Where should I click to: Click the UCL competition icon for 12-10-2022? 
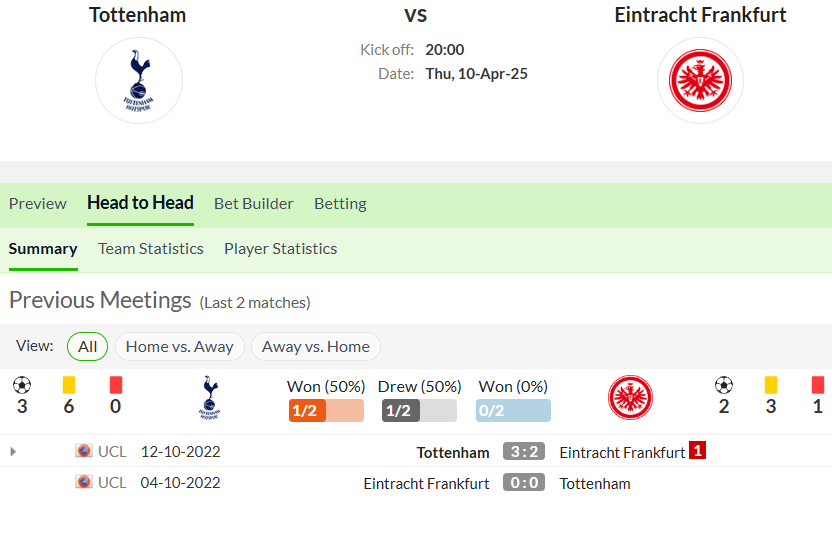click(x=83, y=451)
